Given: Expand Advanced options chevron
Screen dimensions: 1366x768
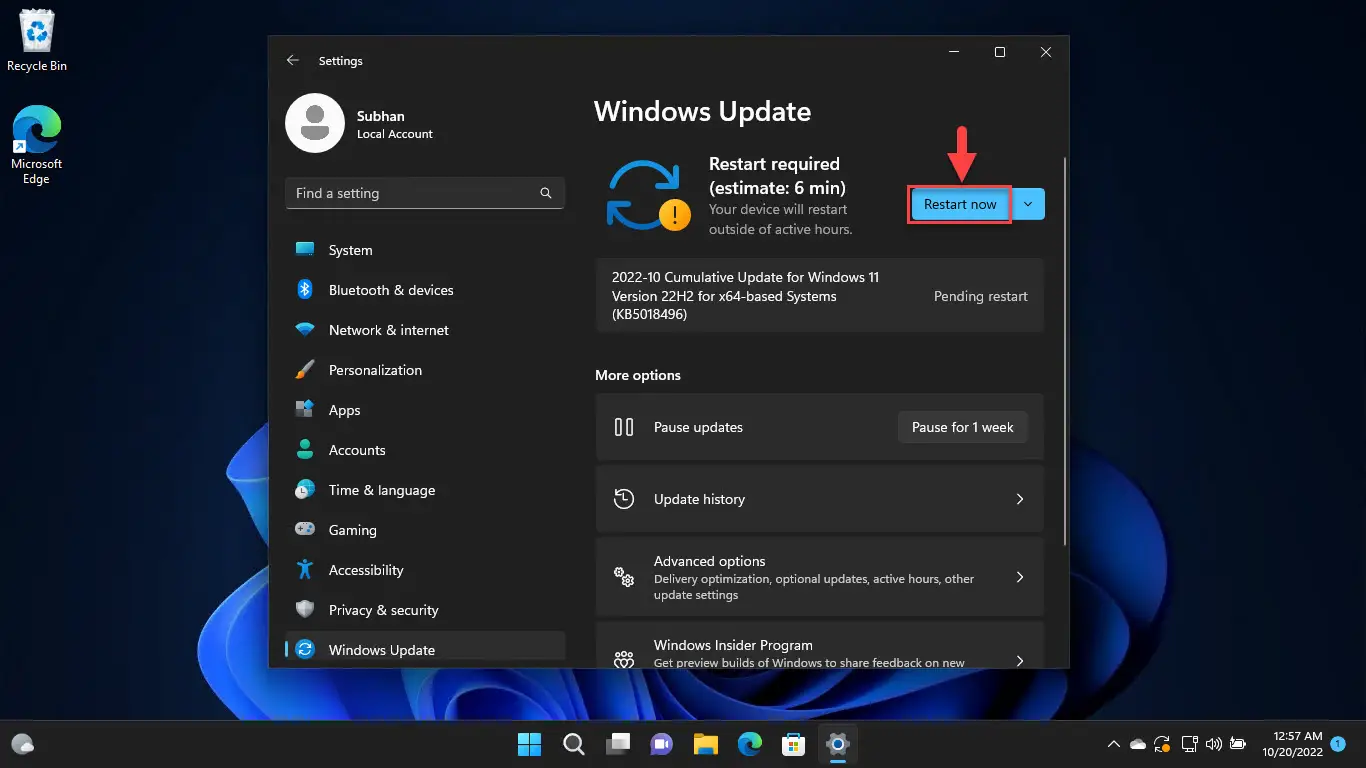Looking at the screenshot, I should pos(1020,577).
